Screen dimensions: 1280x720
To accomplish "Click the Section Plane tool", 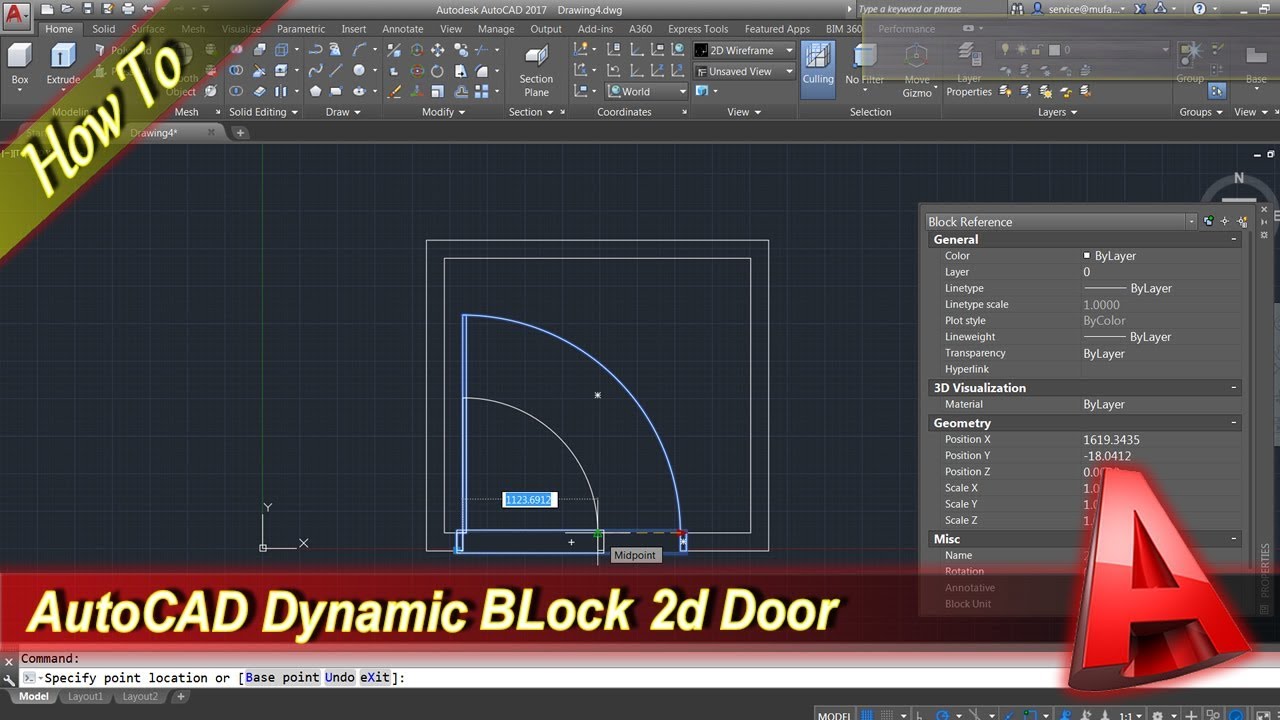I will [x=536, y=70].
